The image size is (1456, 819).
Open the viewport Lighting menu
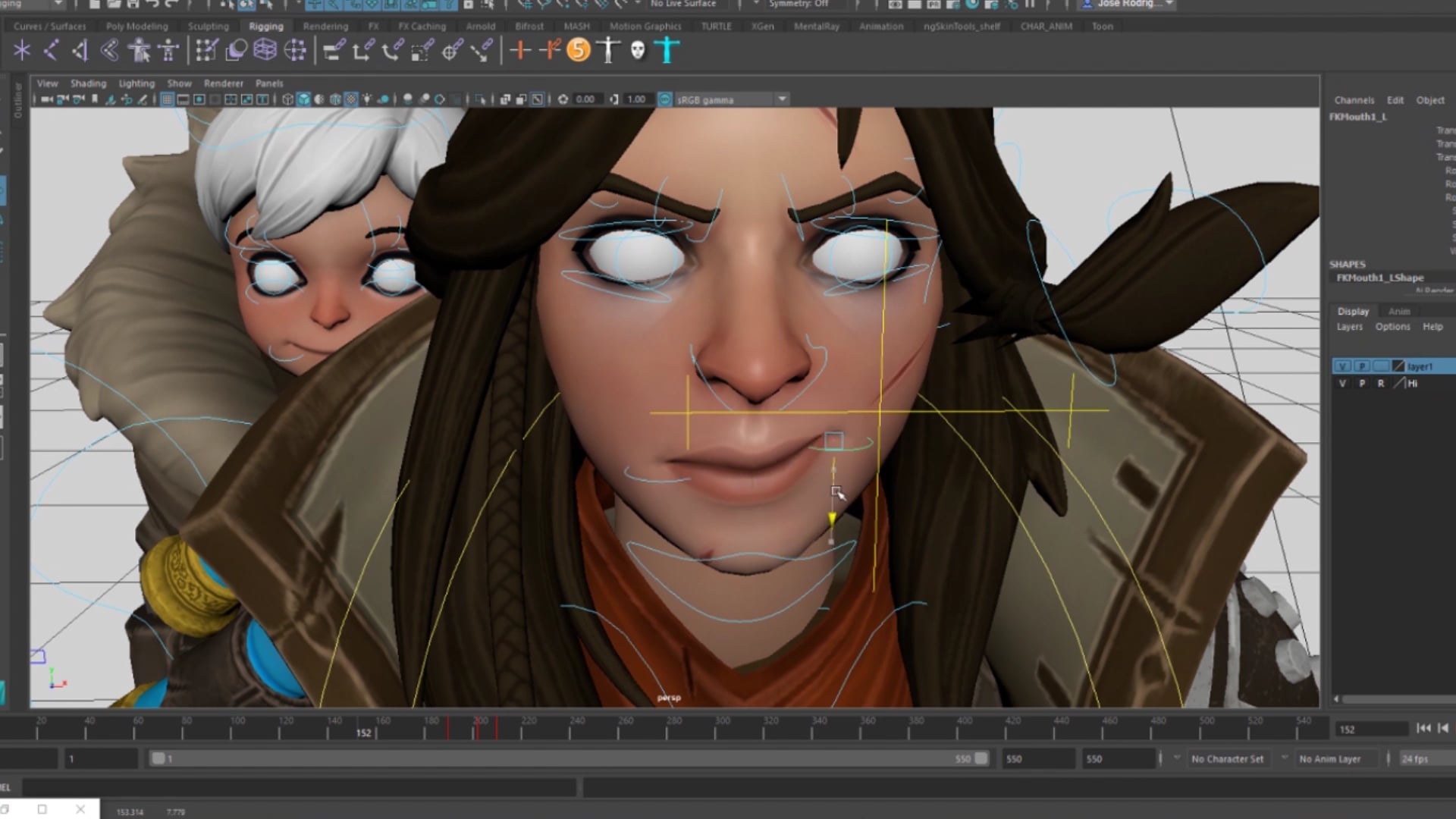[136, 83]
